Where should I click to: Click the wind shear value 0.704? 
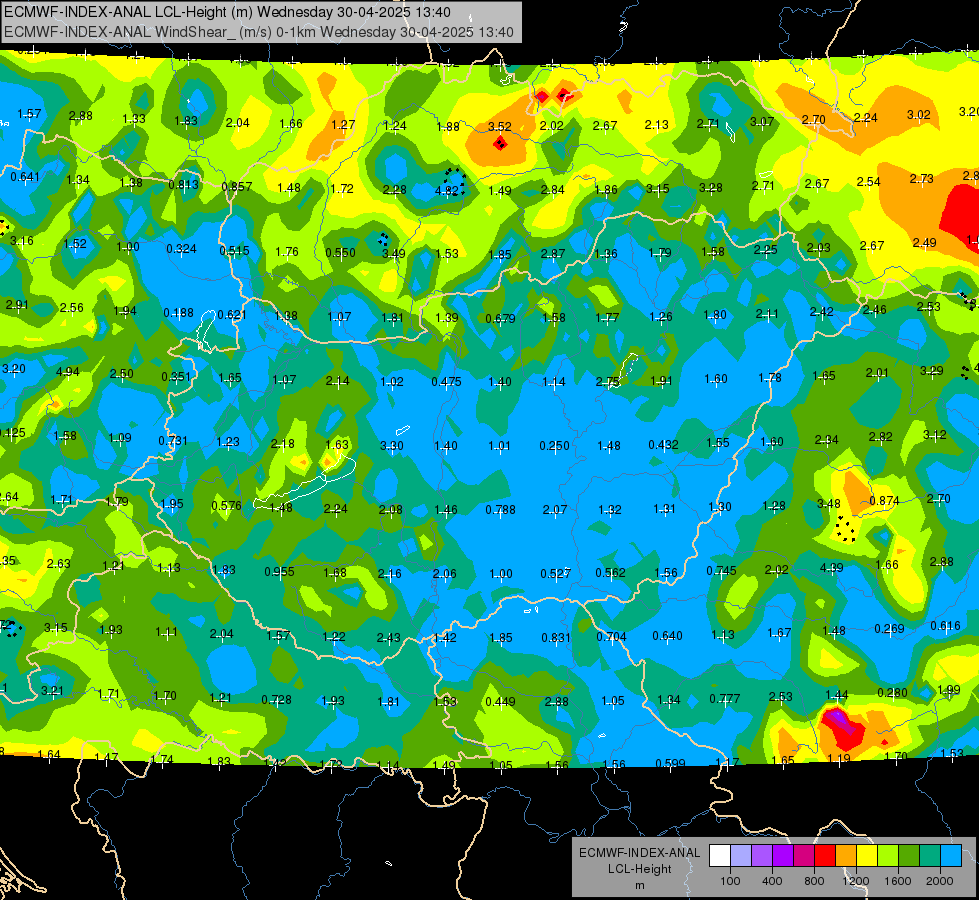pyautogui.click(x=611, y=637)
